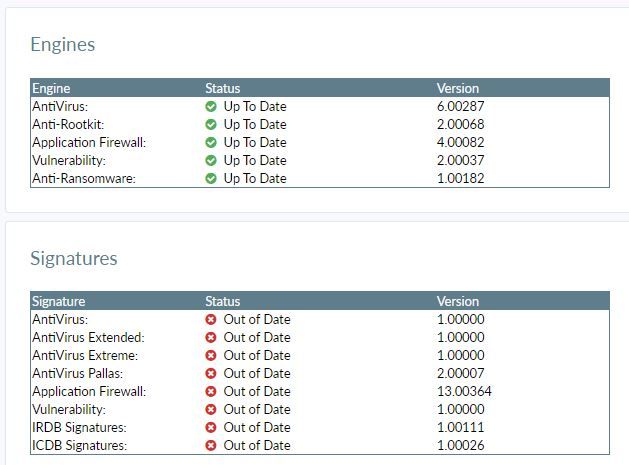Click the IRDB Signatures red status icon
Viewport: 629px width, 465px height.
click(211, 427)
